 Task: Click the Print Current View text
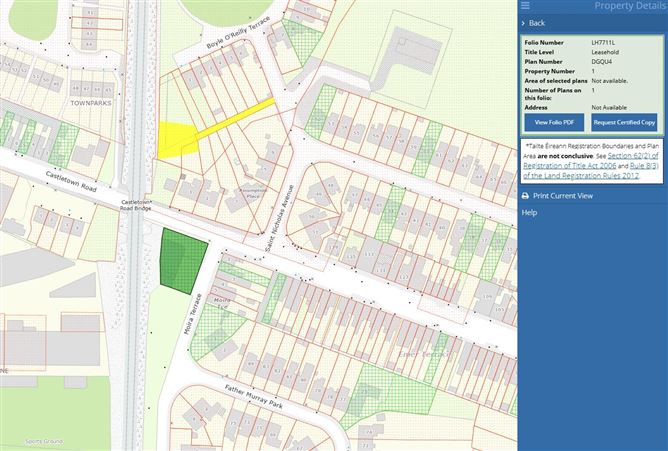pyautogui.click(x=563, y=196)
